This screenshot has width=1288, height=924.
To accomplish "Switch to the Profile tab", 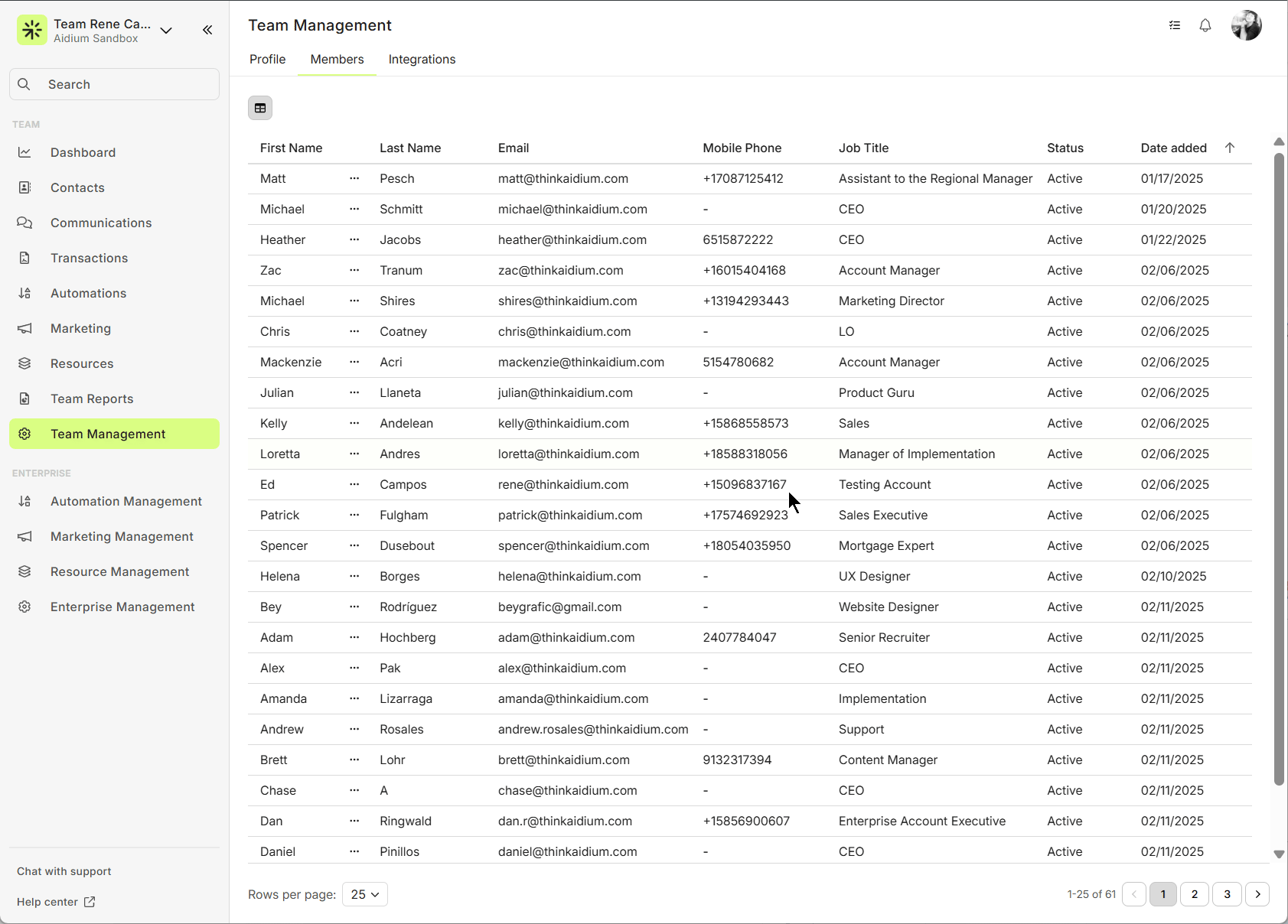I will (267, 59).
